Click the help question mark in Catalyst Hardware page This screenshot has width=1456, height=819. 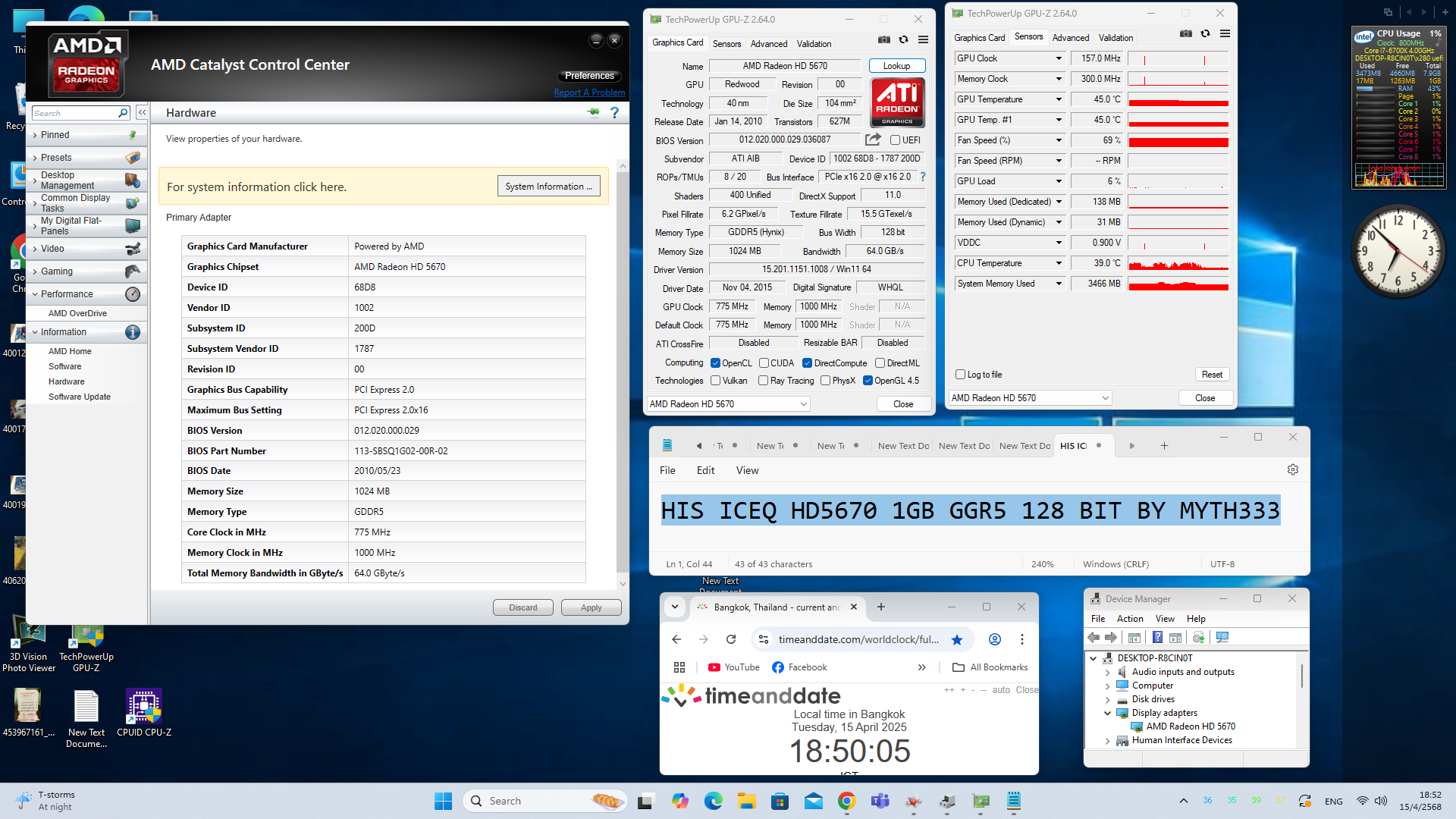[614, 112]
